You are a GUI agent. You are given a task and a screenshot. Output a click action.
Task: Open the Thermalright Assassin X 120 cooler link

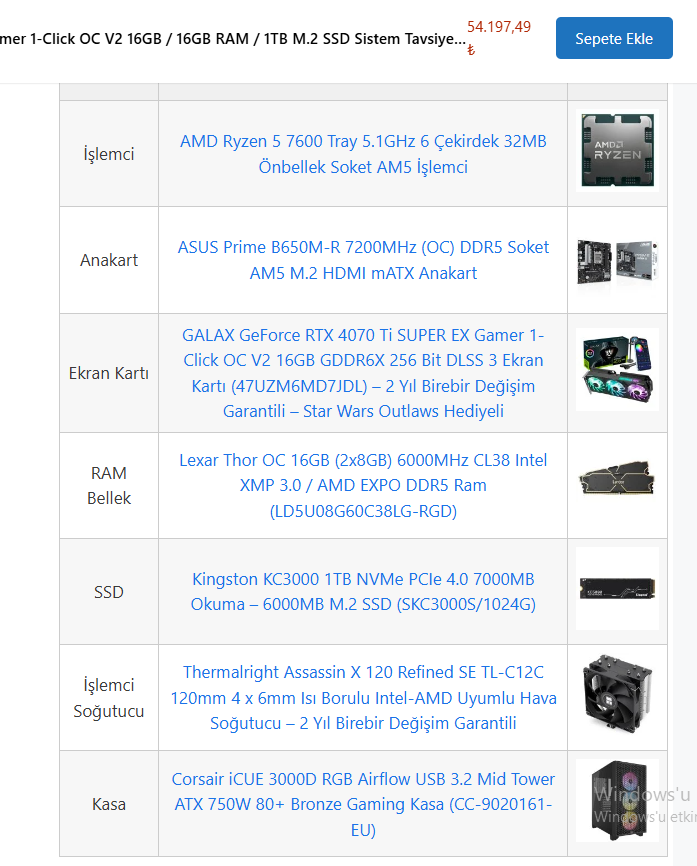363,698
